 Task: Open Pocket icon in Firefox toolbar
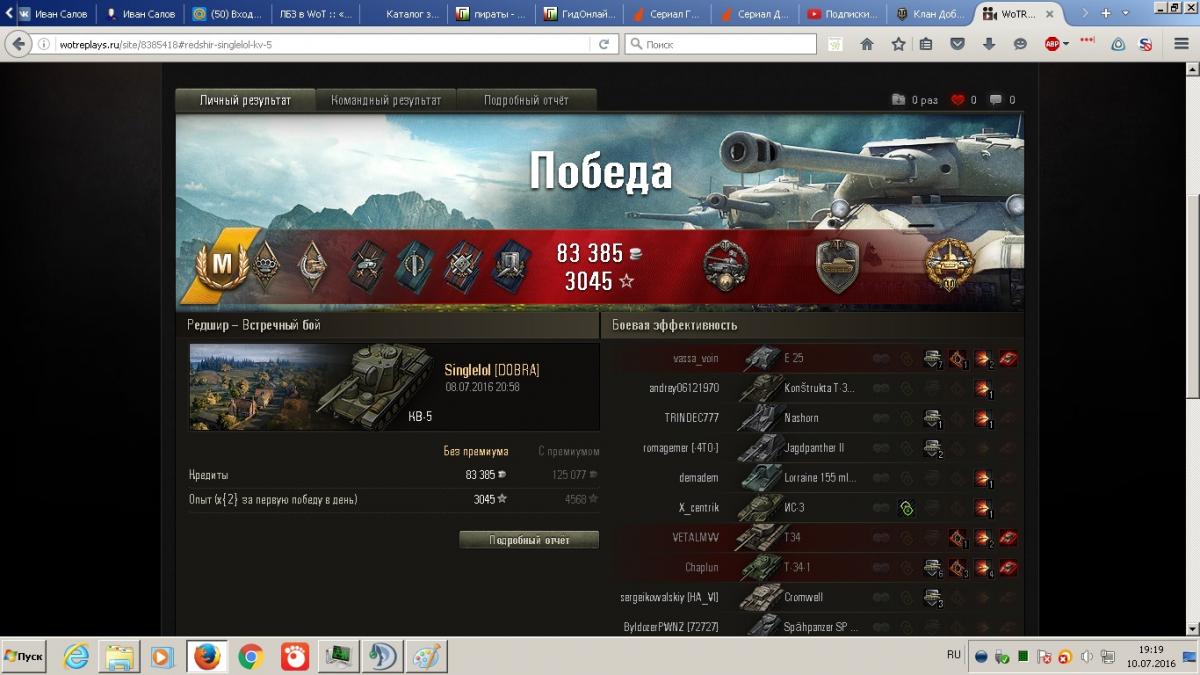coord(958,44)
